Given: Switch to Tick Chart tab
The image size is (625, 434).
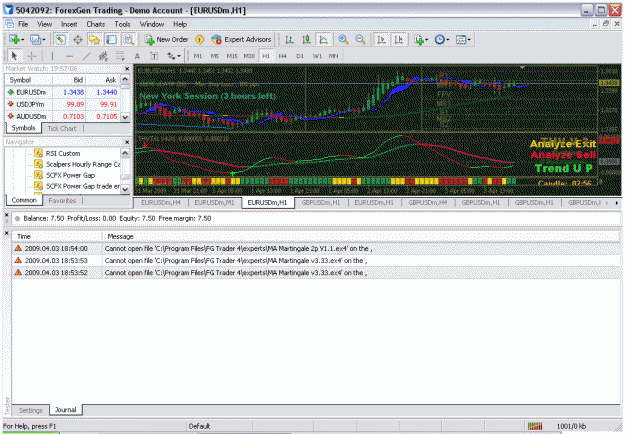Looking at the screenshot, I should point(62,128).
